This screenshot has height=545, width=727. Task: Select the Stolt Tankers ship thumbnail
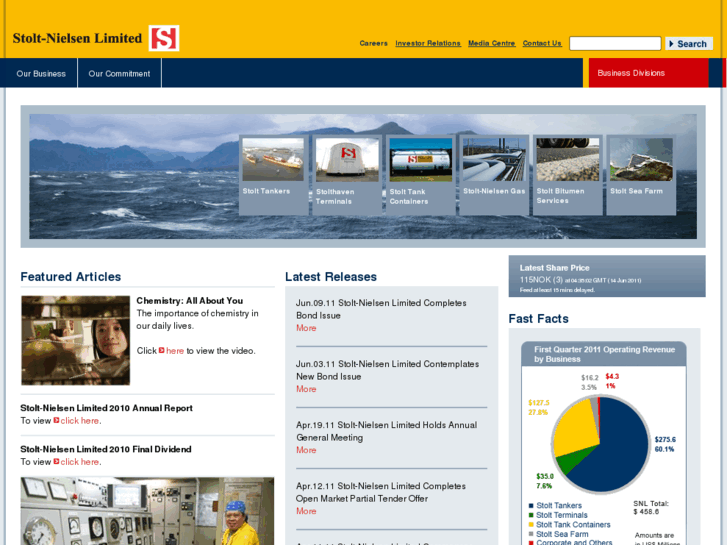coord(273,159)
